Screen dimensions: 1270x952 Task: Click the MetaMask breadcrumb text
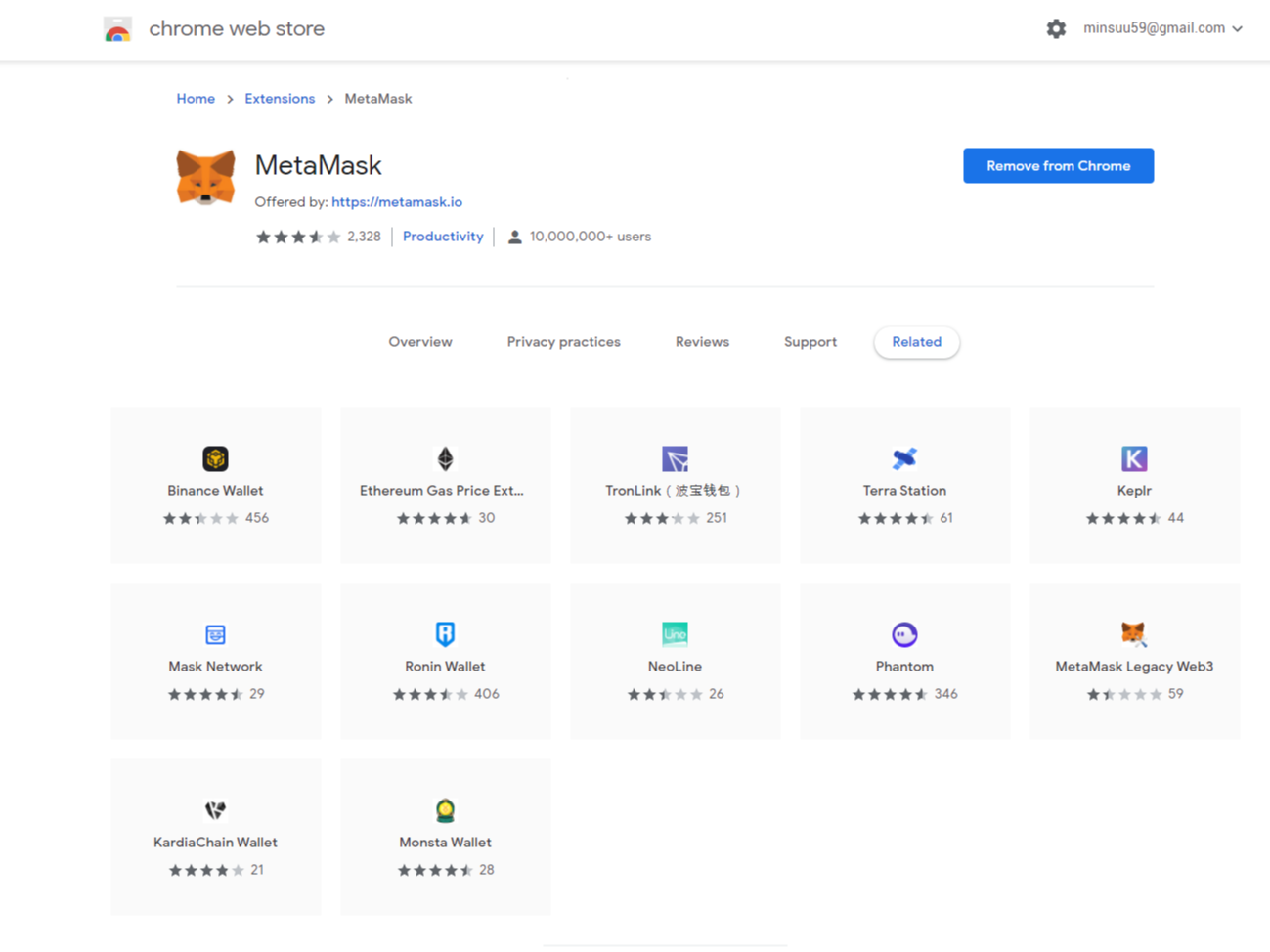tap(377, 99)
